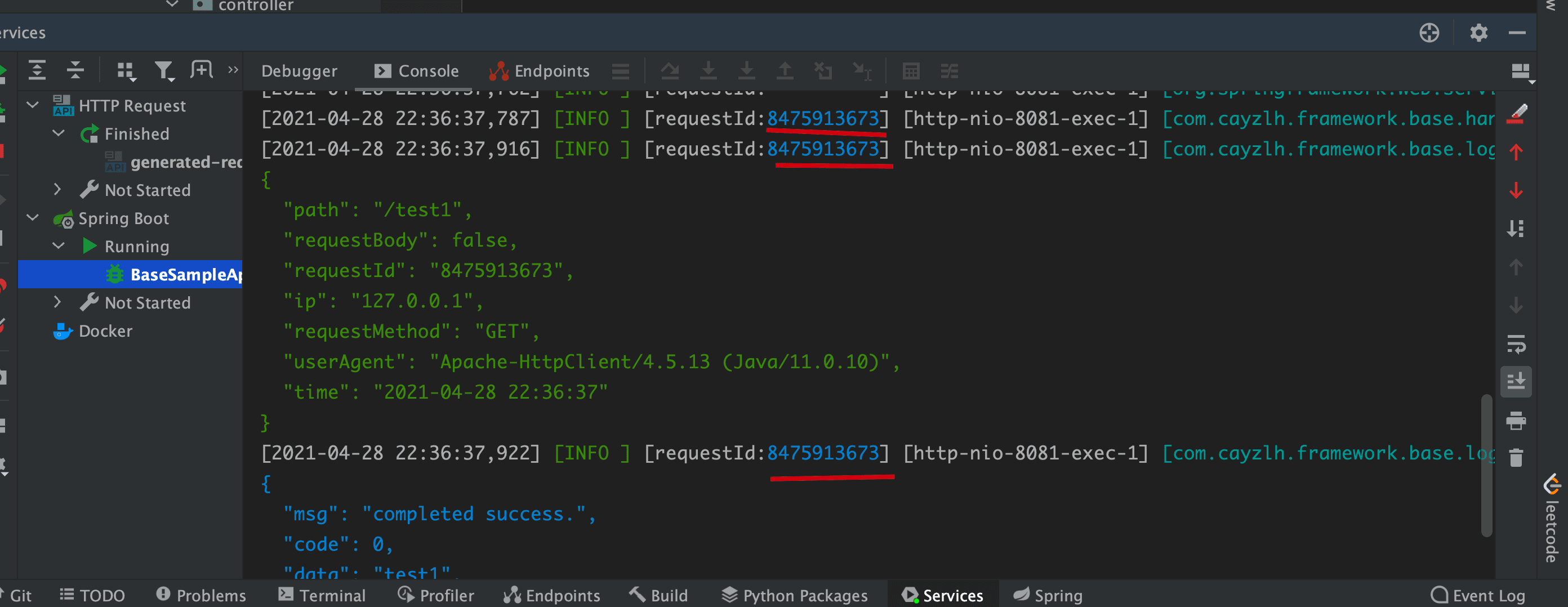
Task: Click requestId link in the 22:36:37,916 log line
Action: pos(823,149)
